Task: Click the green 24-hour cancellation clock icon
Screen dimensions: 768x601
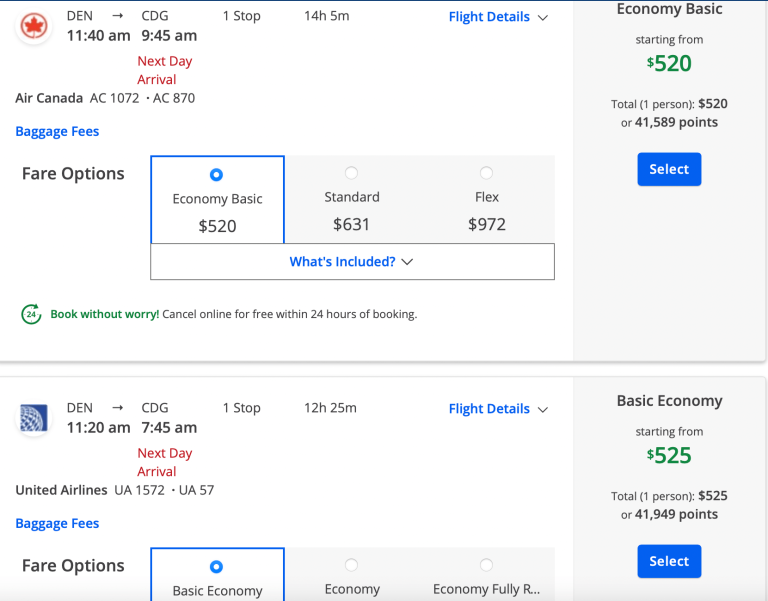Action: [x=32, y=314]
